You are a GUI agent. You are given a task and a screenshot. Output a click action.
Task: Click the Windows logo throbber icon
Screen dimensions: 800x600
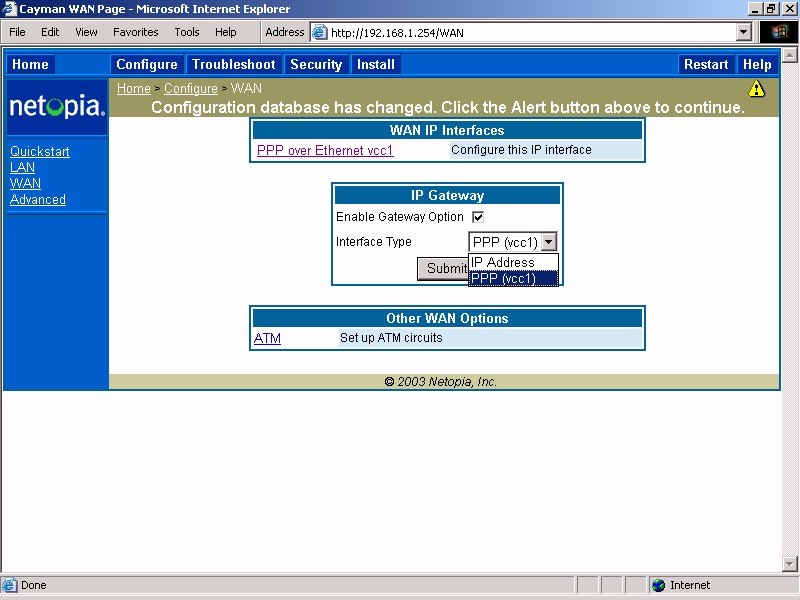pyautogui.click(x=779, y=33)
